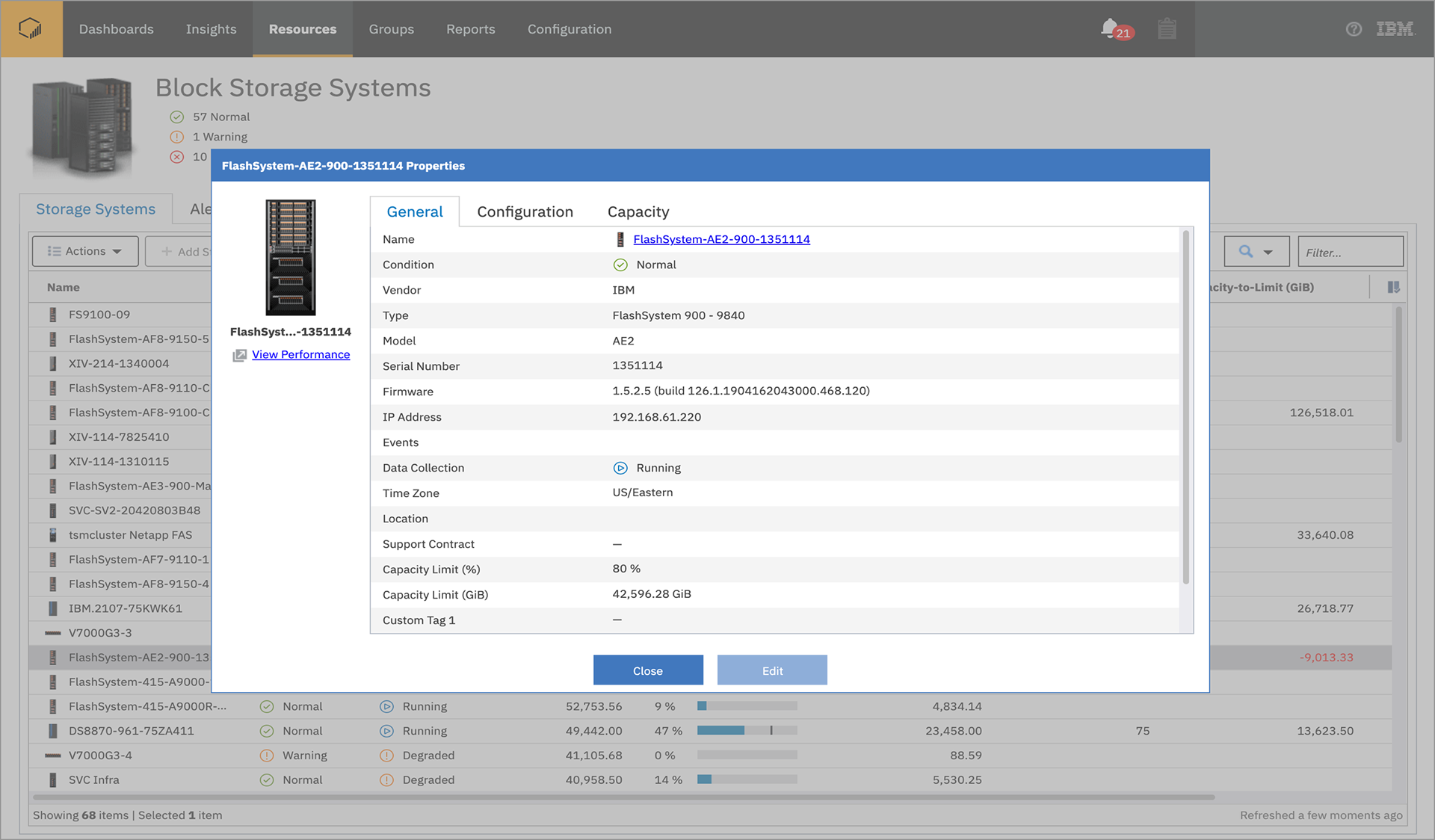The width and height of the screenshot is (1435, 840).
Task: Open the Groups menu
Action: coord(392,29)
